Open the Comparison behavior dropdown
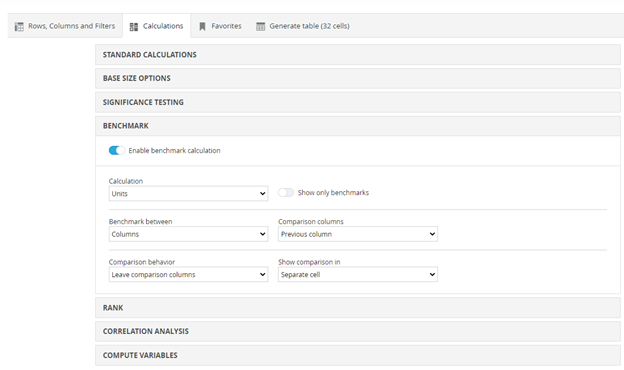This screenshot has height=370, width=624. click(x=188, y=275)
